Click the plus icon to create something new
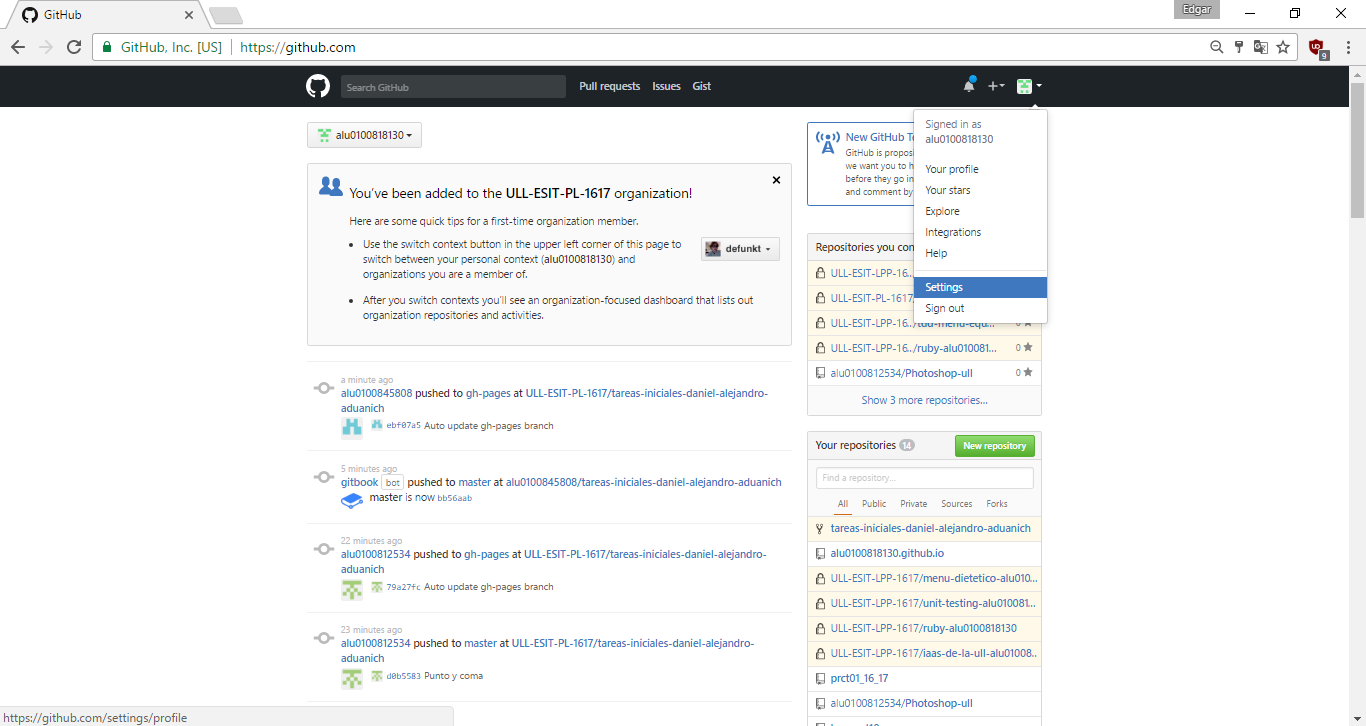 coord(996,86)
